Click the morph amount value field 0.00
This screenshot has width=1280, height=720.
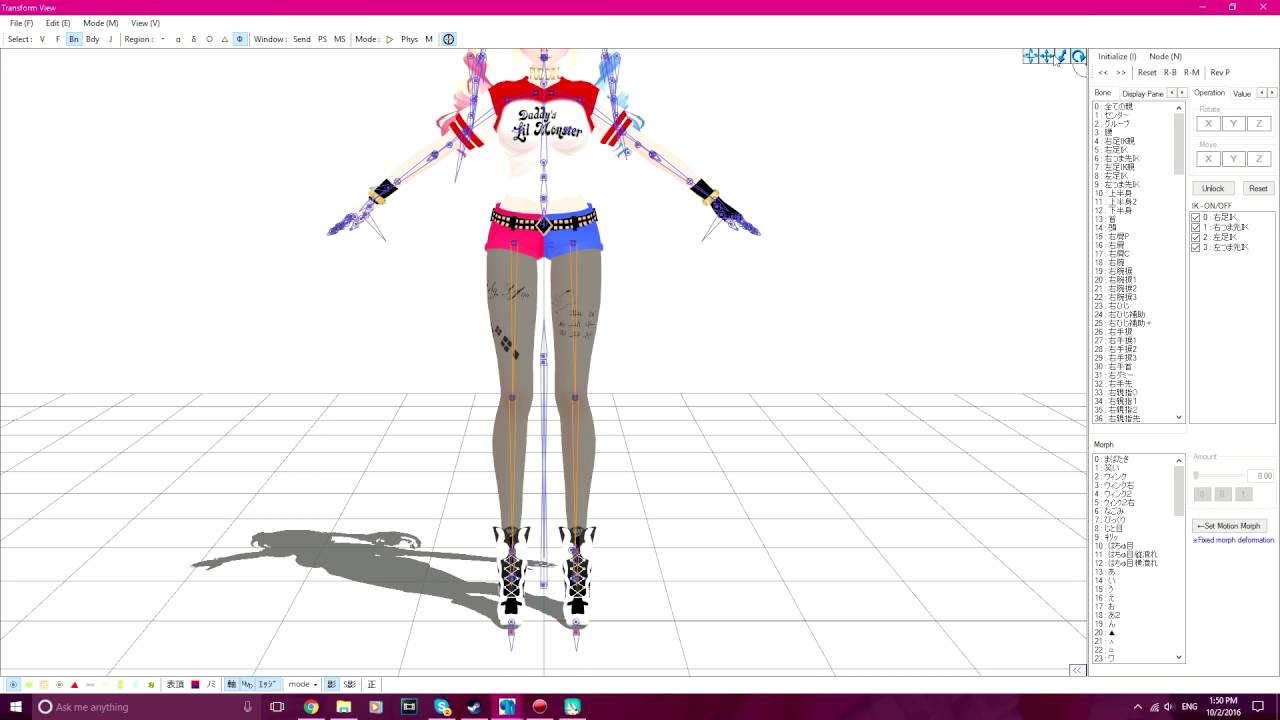coord(1260,476)
